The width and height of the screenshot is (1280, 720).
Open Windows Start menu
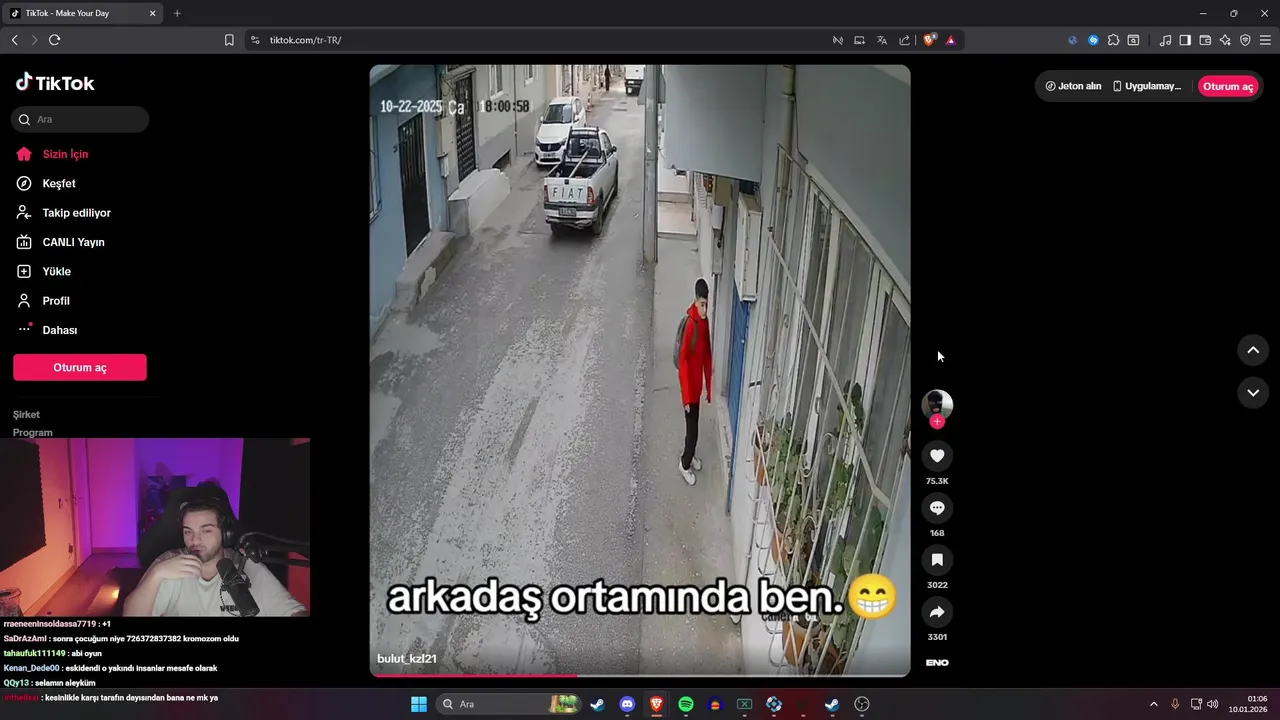point(419,704)
